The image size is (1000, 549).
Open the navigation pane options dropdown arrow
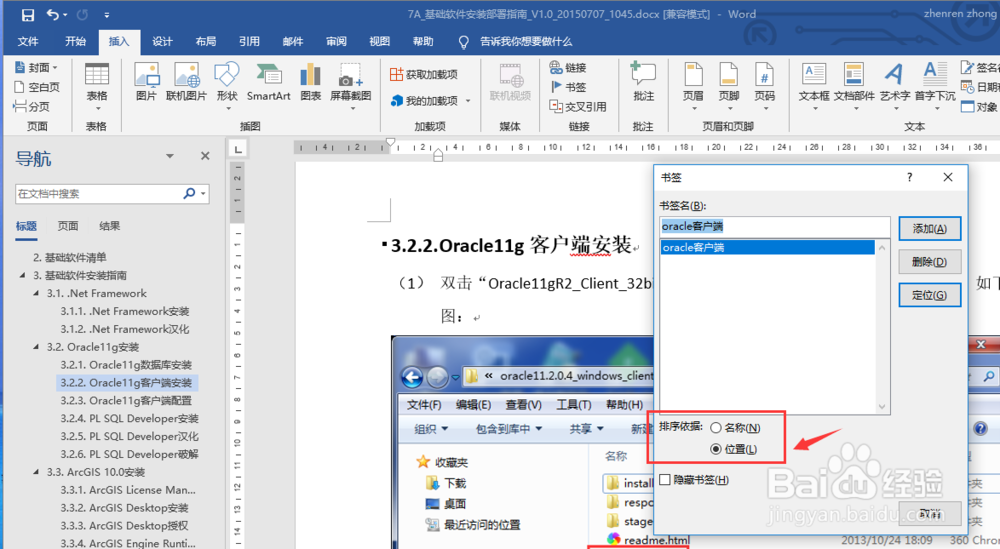(x=170, y=156)
